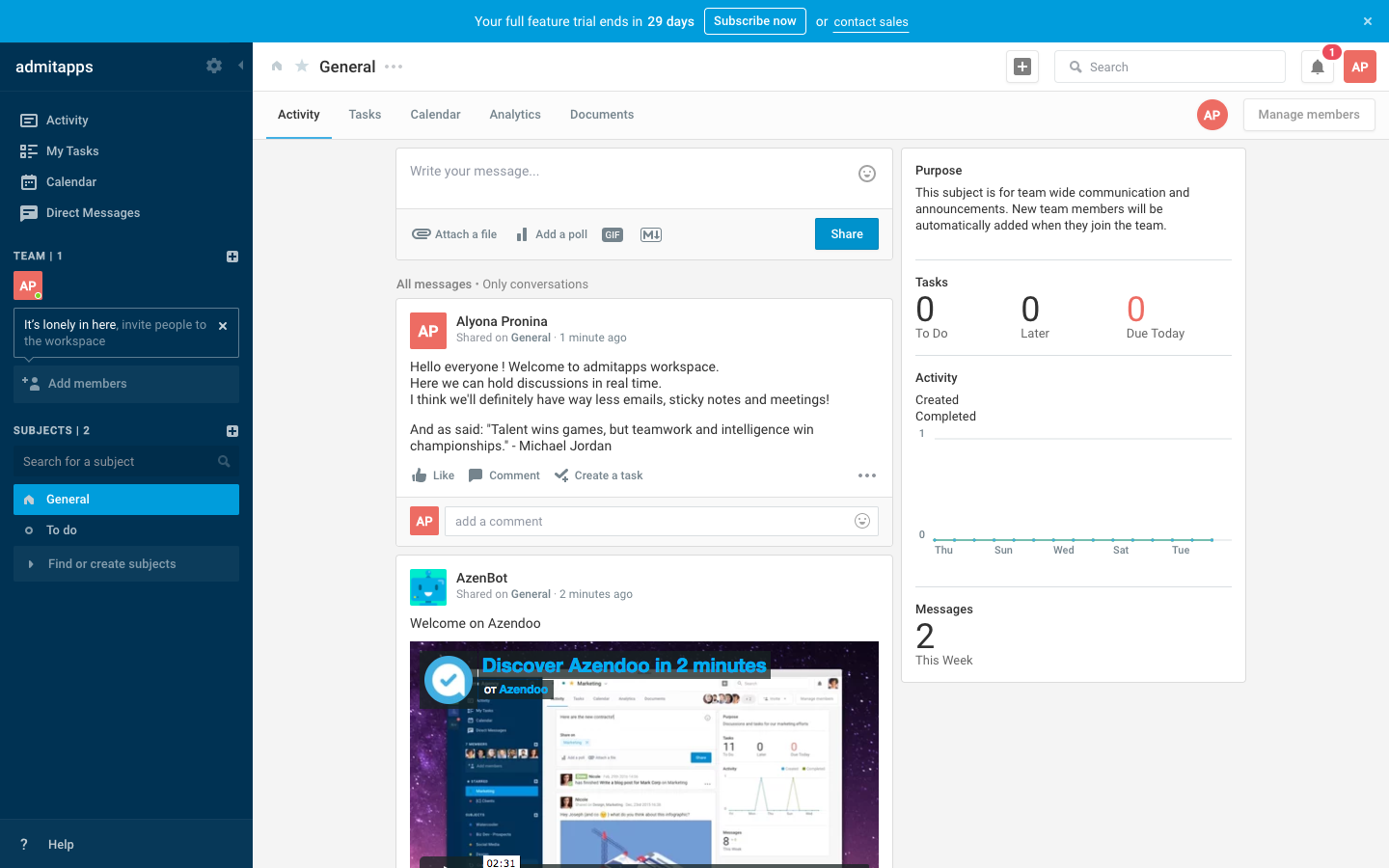
Task: Open My Tasks in sidebar
Action: pos(126,151)
